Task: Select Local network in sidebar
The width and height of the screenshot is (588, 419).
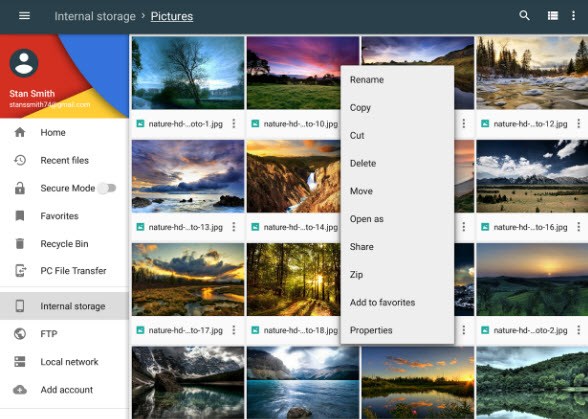Action: coord(64,362)
